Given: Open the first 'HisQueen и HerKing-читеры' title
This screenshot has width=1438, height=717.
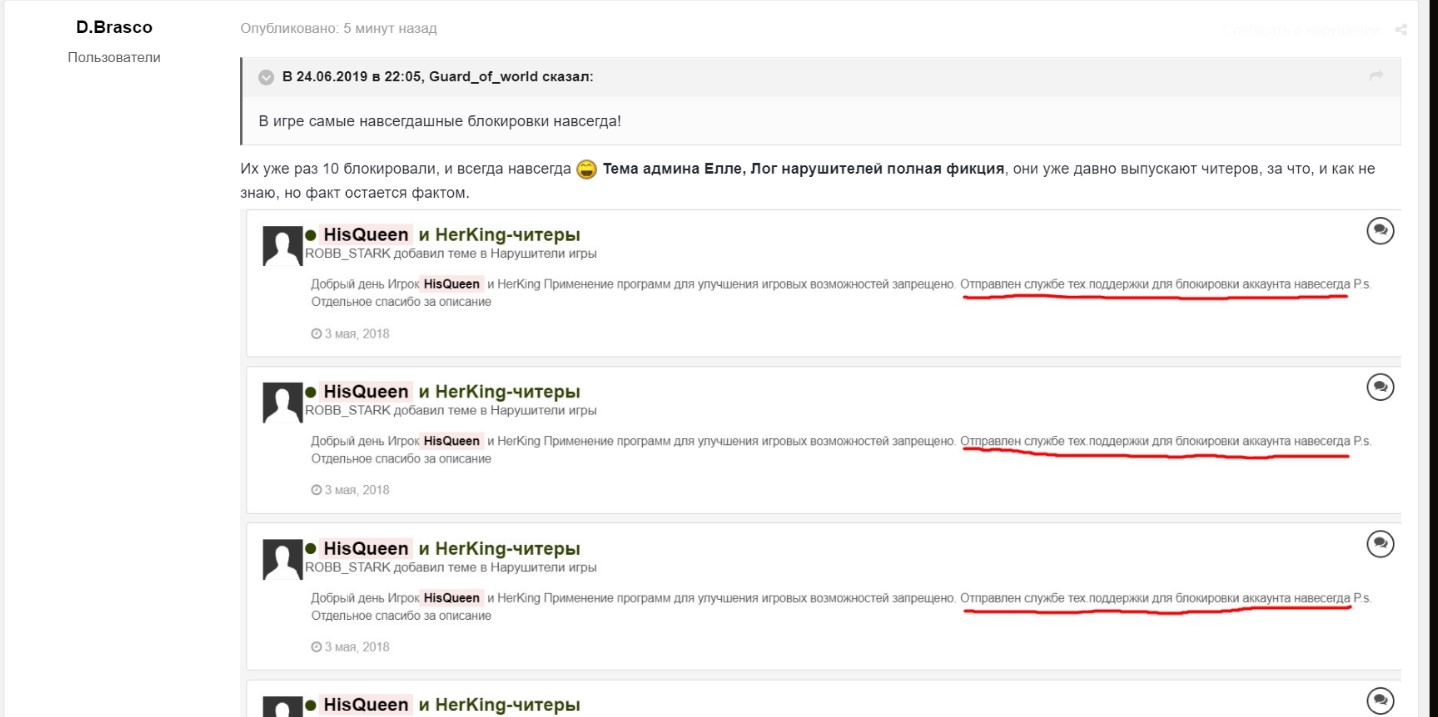Looking at the screenshot, I should (x=450, y=235).
